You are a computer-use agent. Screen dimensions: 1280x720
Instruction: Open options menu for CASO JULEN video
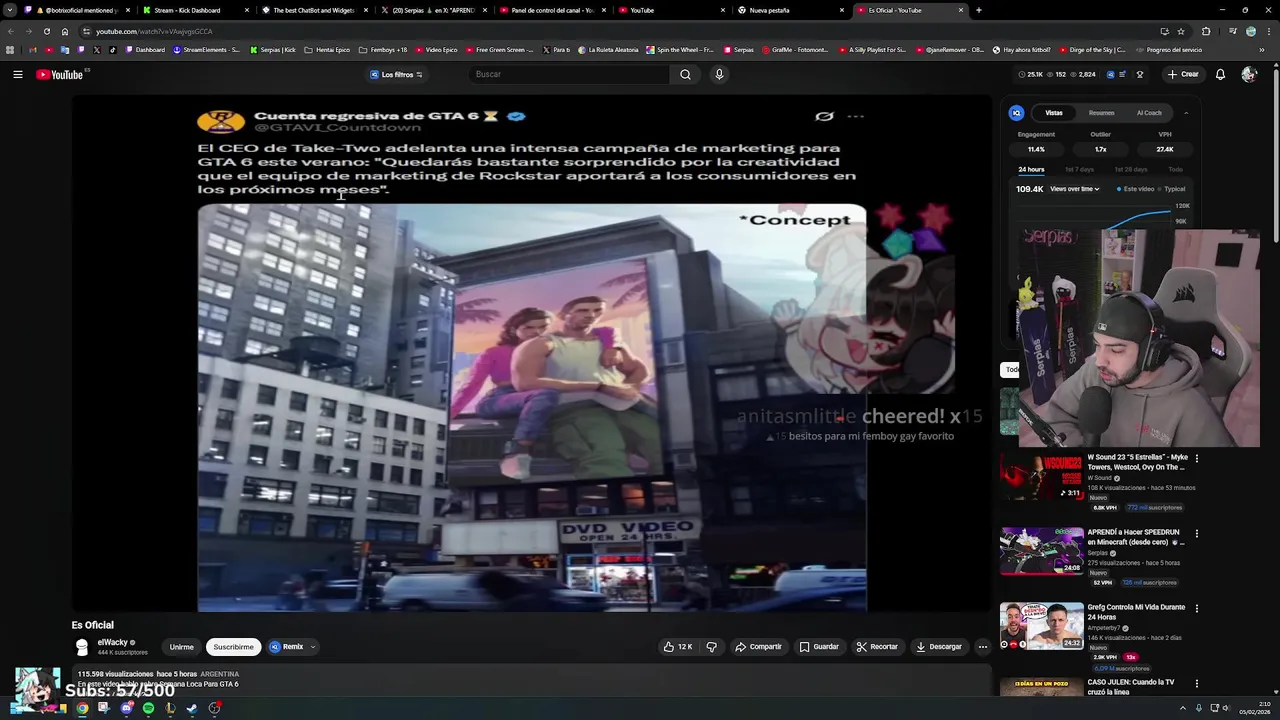1196,683
